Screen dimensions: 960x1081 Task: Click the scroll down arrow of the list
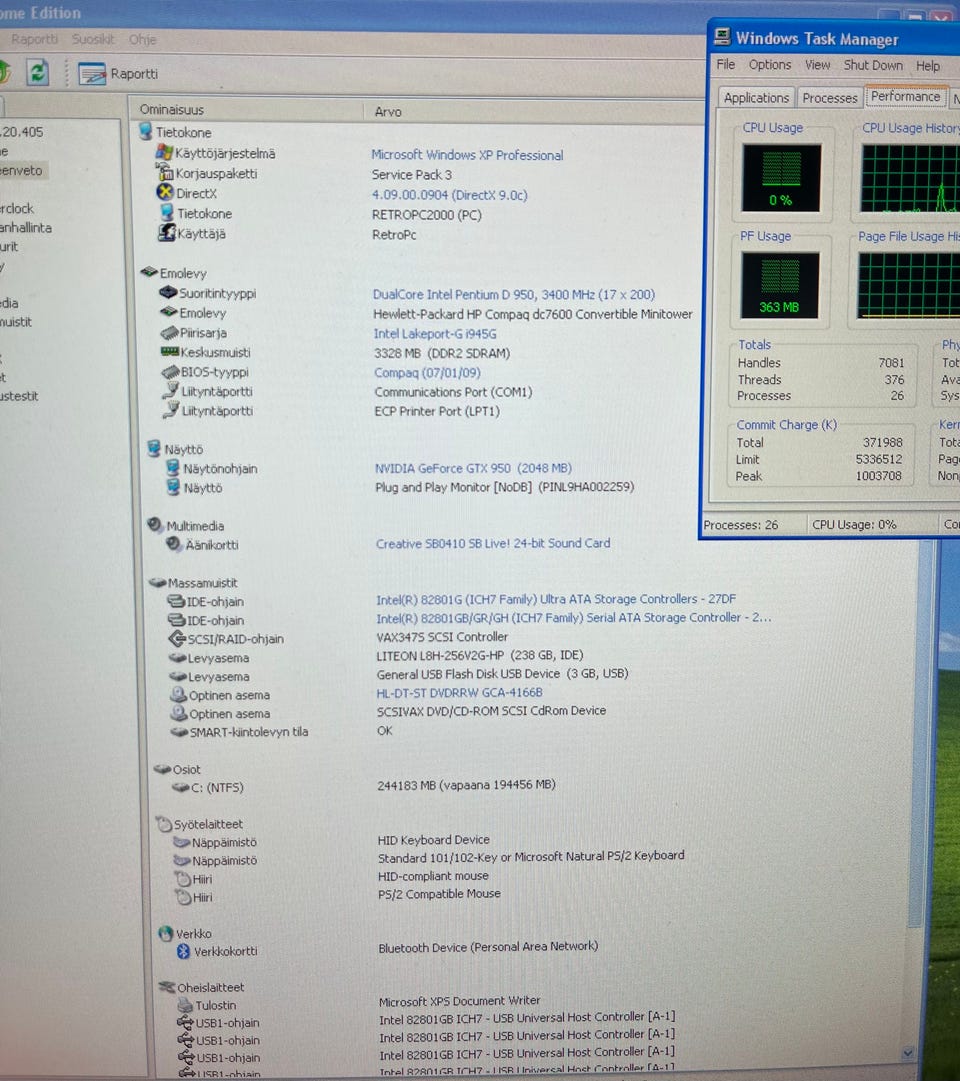click(x=908, y=1052)
